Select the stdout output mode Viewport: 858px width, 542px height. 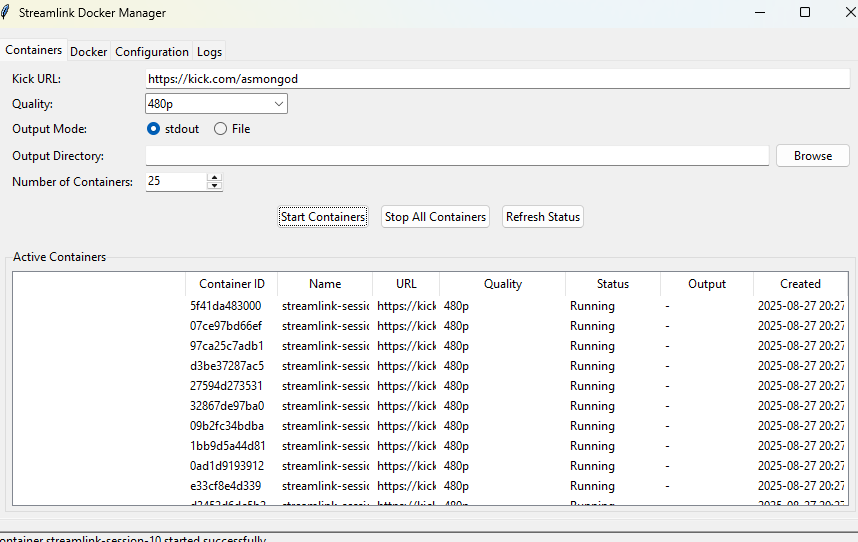(153, 129)
